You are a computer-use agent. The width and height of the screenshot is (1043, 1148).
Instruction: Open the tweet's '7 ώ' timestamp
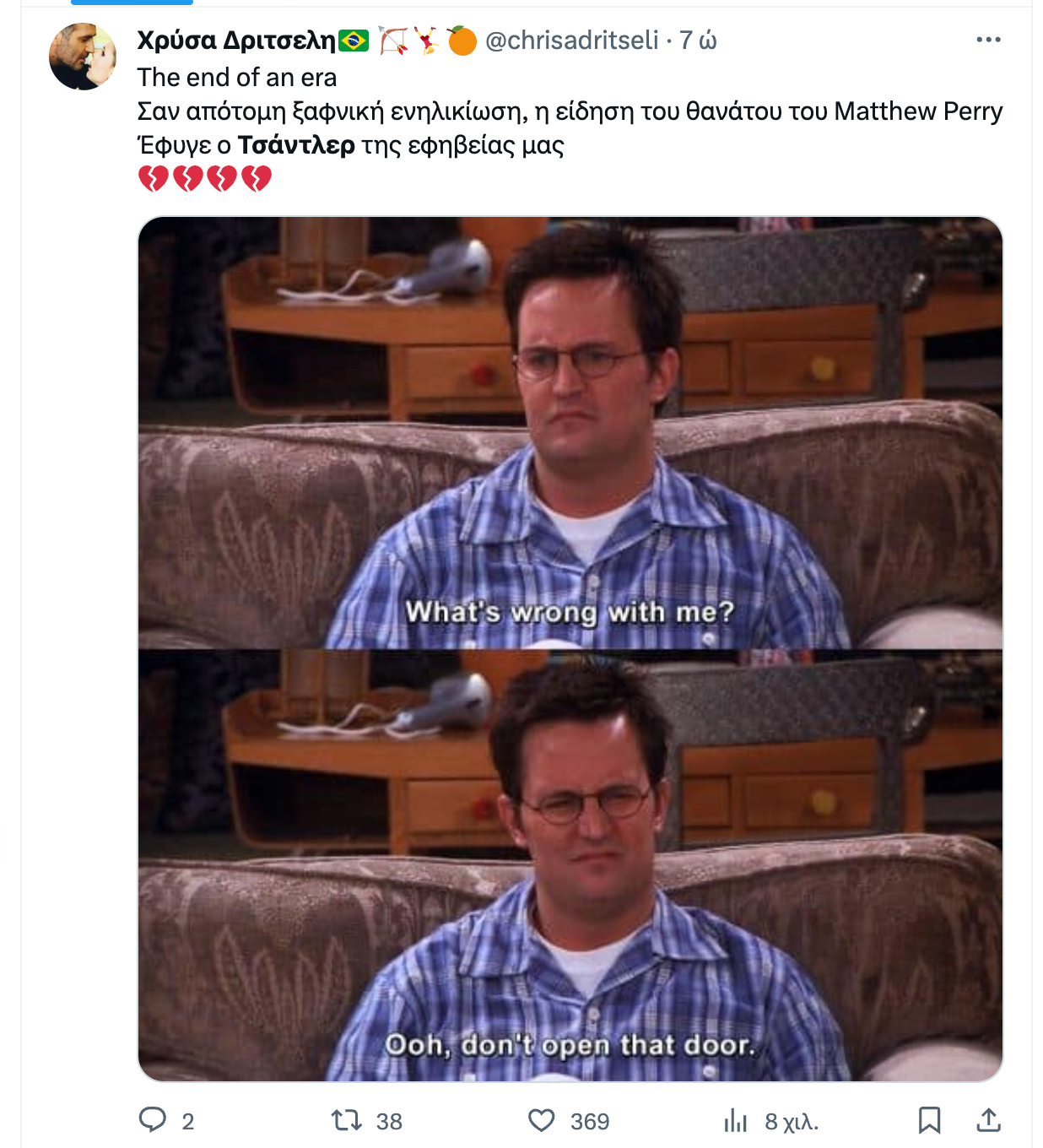coord(699,40)
